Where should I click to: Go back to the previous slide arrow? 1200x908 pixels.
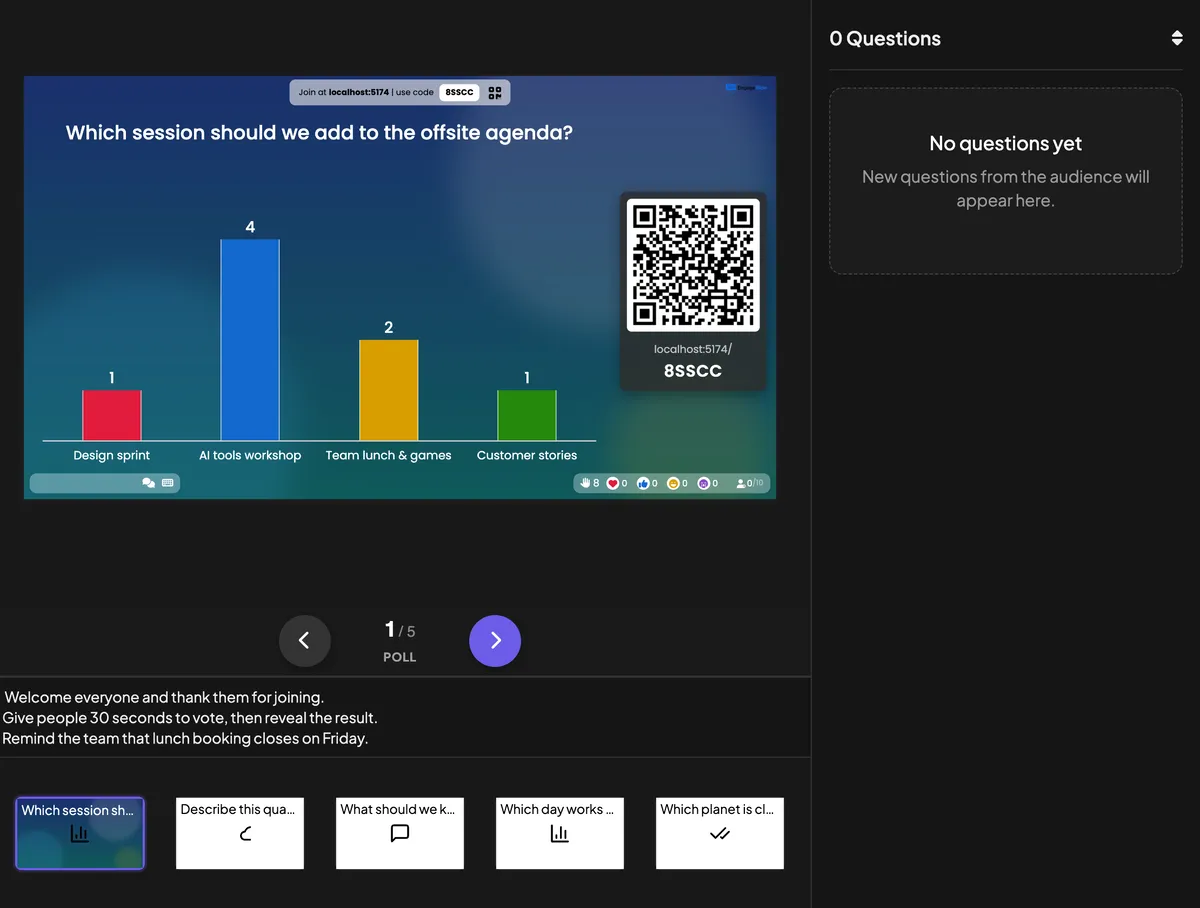[305, 640]
